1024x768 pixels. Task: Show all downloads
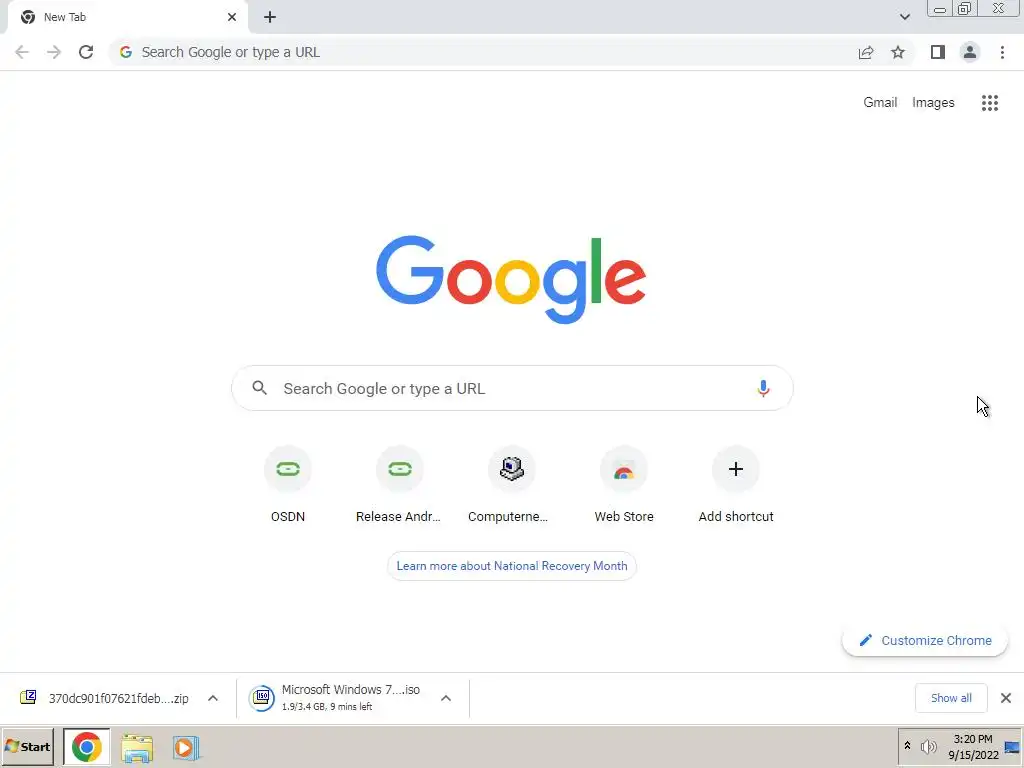[951, 698]
